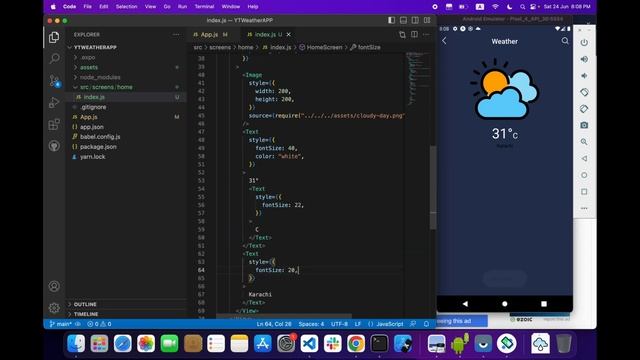Open the Extensions view
The height and width of the screenshot is (360, 640).
(54, 124)
